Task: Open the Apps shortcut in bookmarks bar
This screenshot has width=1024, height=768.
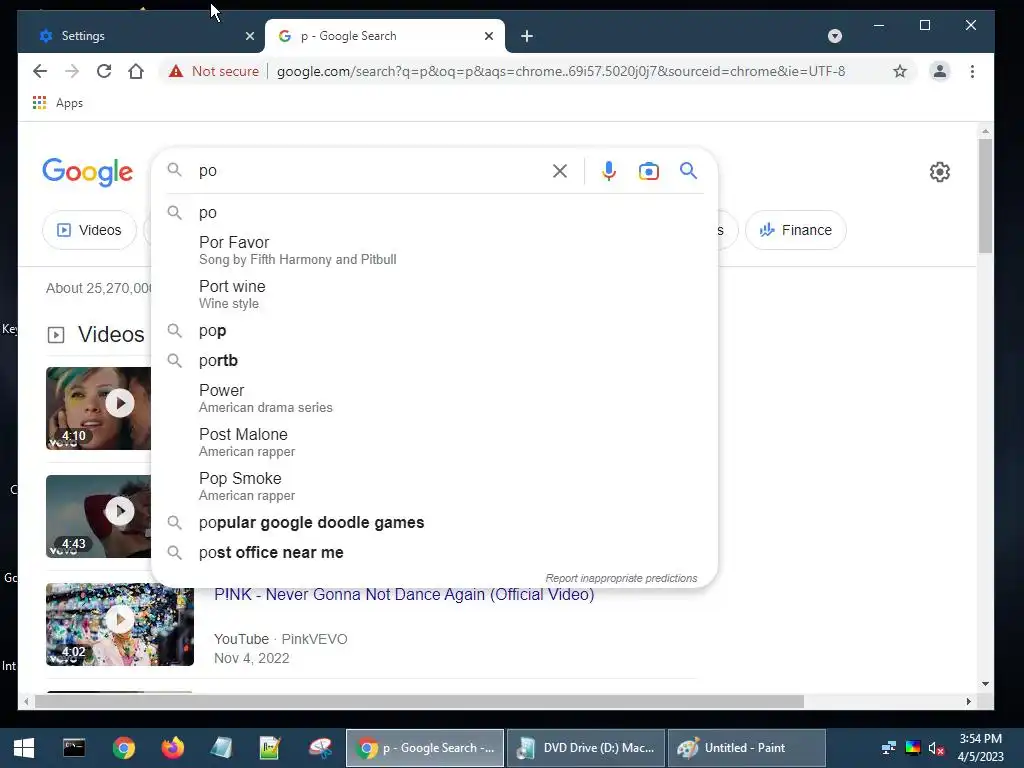Action: pyautogui.click(x=58, y=103)
